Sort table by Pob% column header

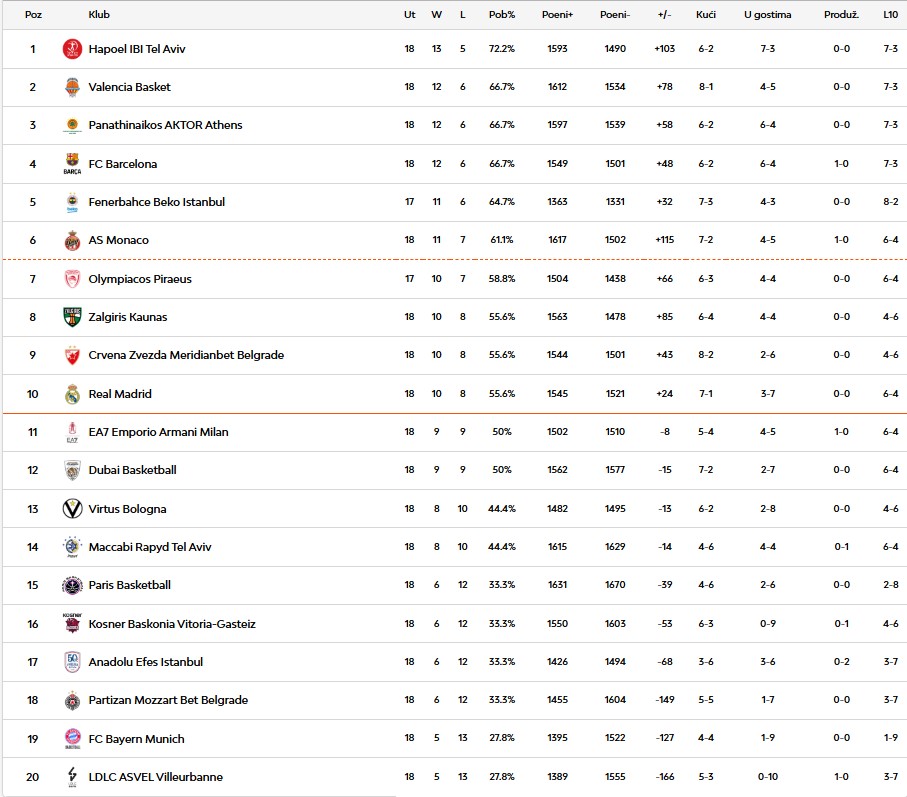(501, 15)
